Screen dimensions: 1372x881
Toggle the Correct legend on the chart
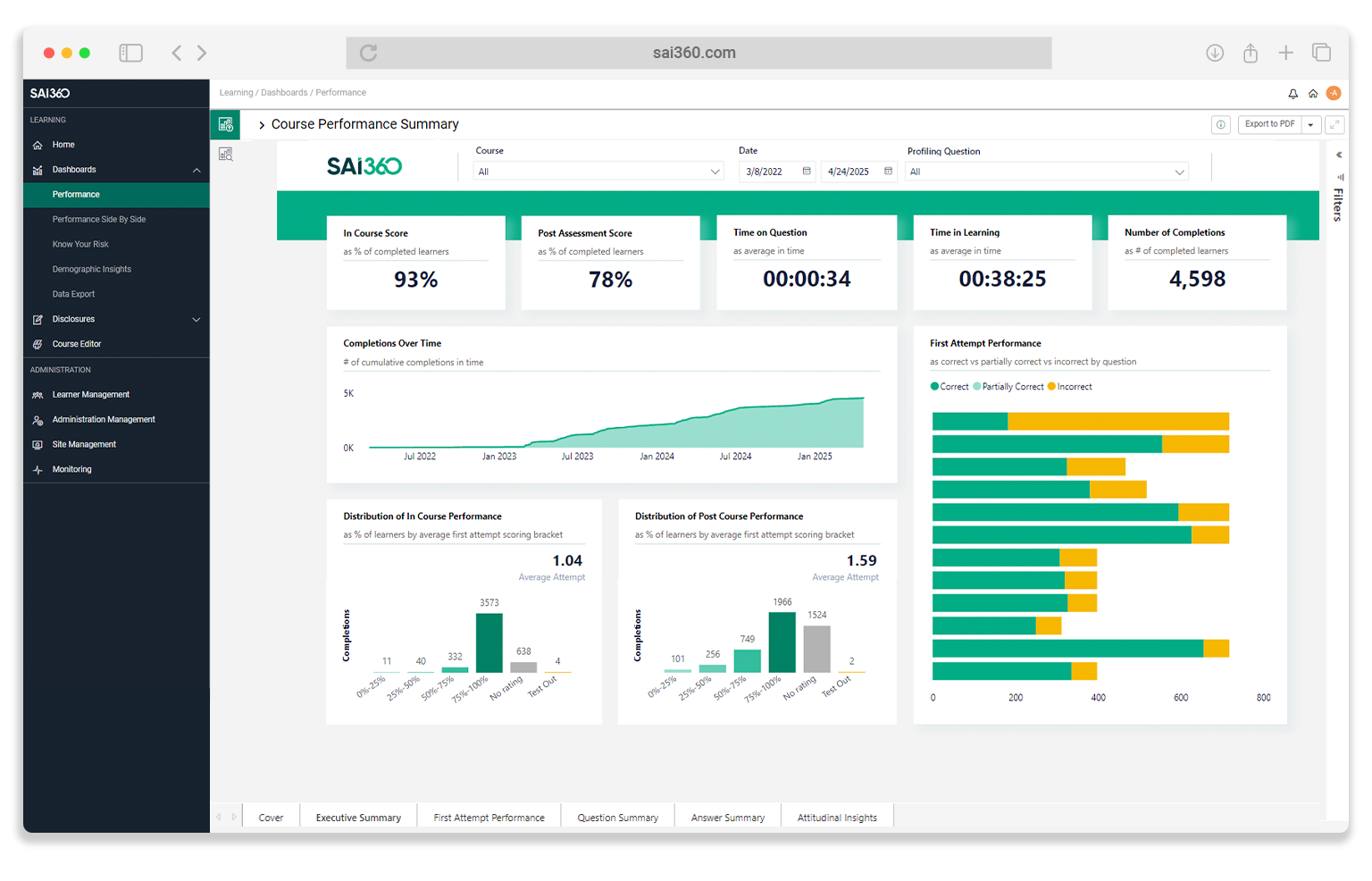click(950, 386)
